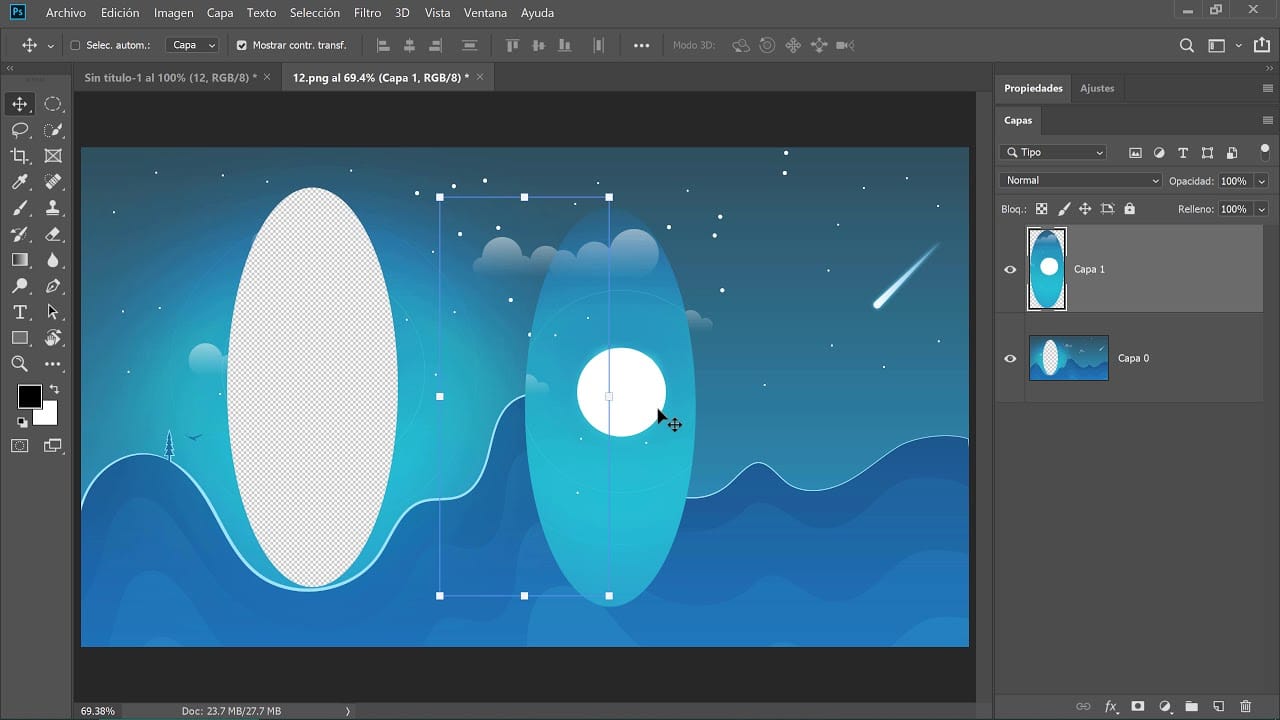
Task: Hide the Capa 1 layer
Action: pos(1010,269)
